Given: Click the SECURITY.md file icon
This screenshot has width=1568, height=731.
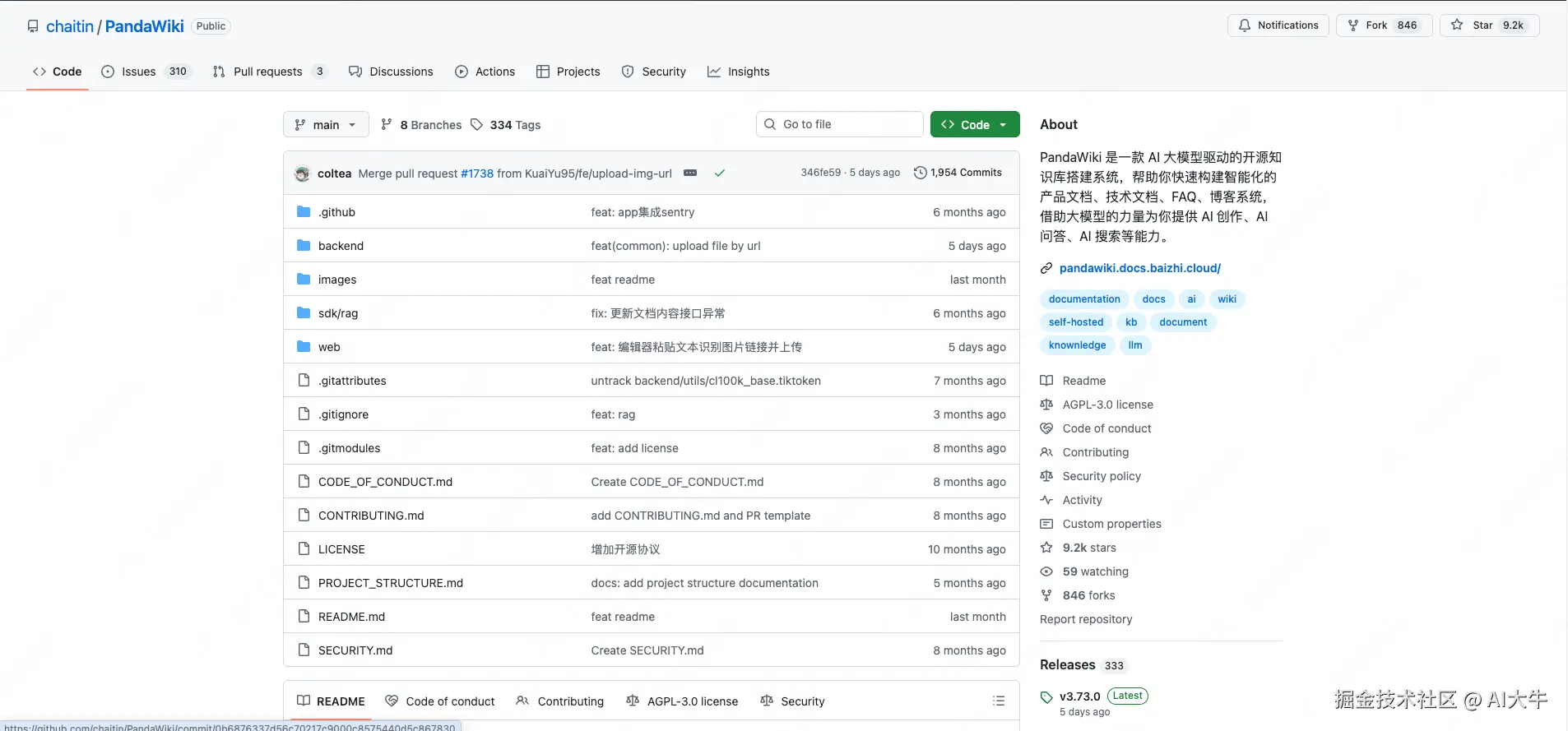Looking at the screenshot, I should point(304,650).
